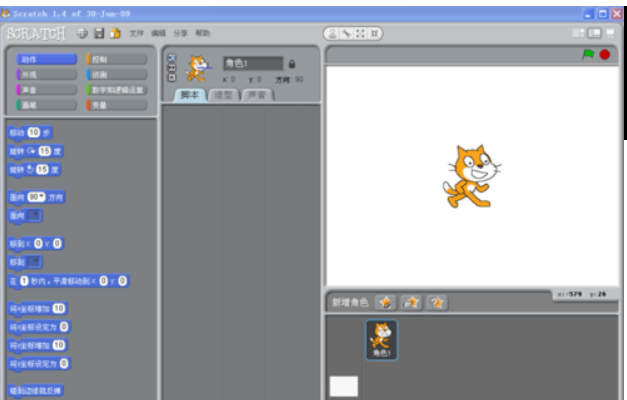Toggle the sprite drag lock icon
The width and height of the screenshot is (627, 400).
tap(292, 64)
